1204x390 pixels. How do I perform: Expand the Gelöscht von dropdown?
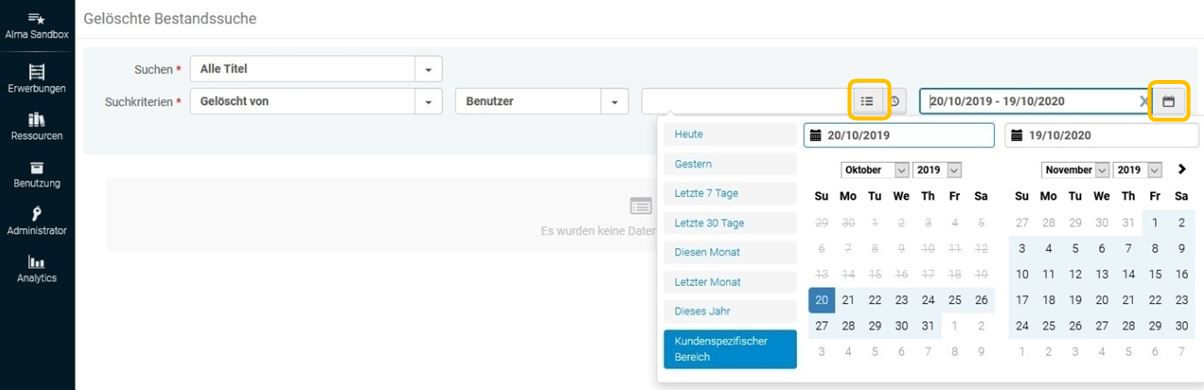click(429, 101)
